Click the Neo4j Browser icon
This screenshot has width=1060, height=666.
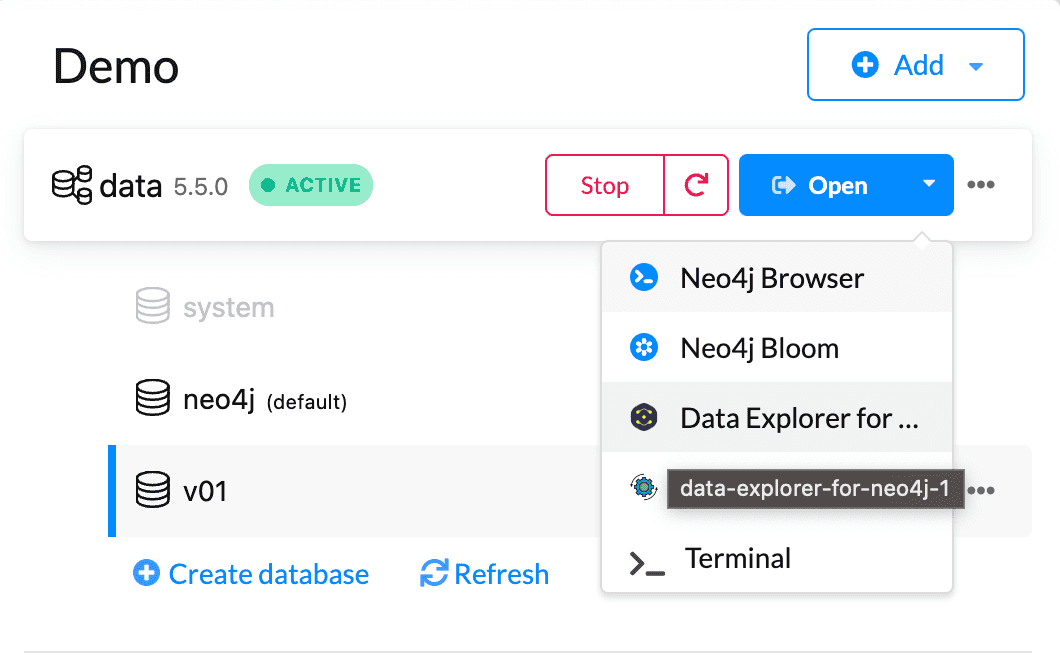pos(644,278)
